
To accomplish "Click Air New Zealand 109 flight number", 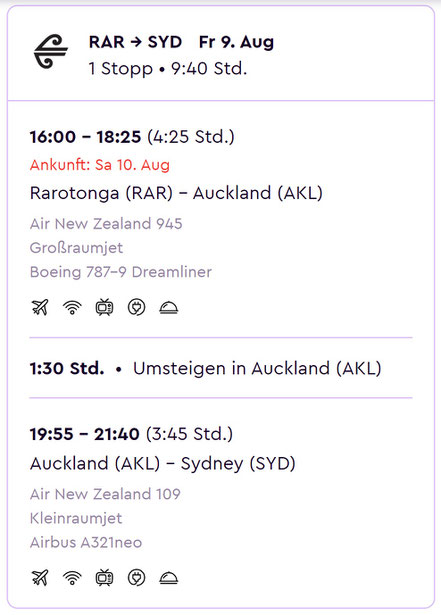I will pos(105,494).
